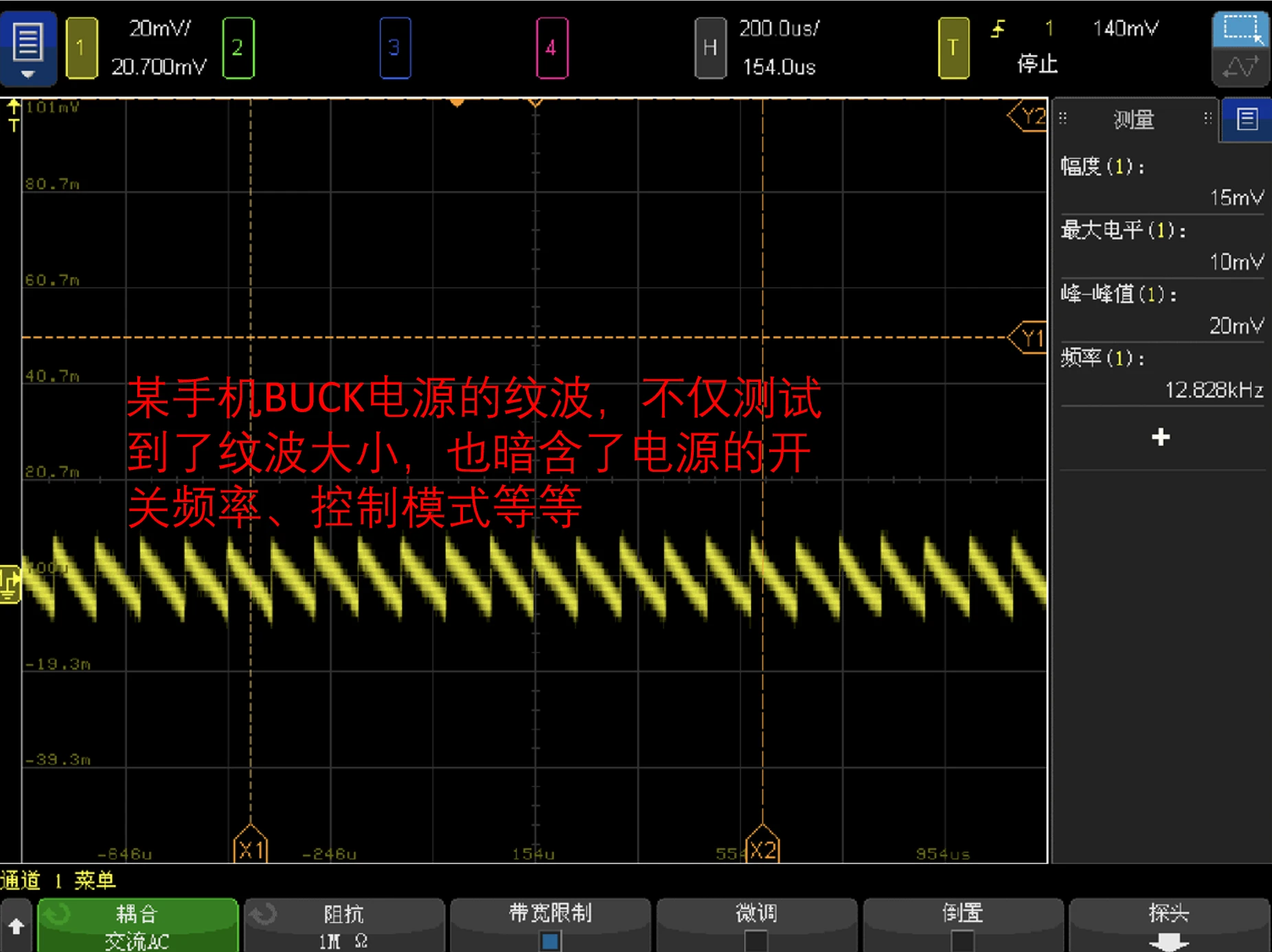Viewport: 1272px width, 952px height.
Task: Select channel 3 button
Action: click(394, 47)
